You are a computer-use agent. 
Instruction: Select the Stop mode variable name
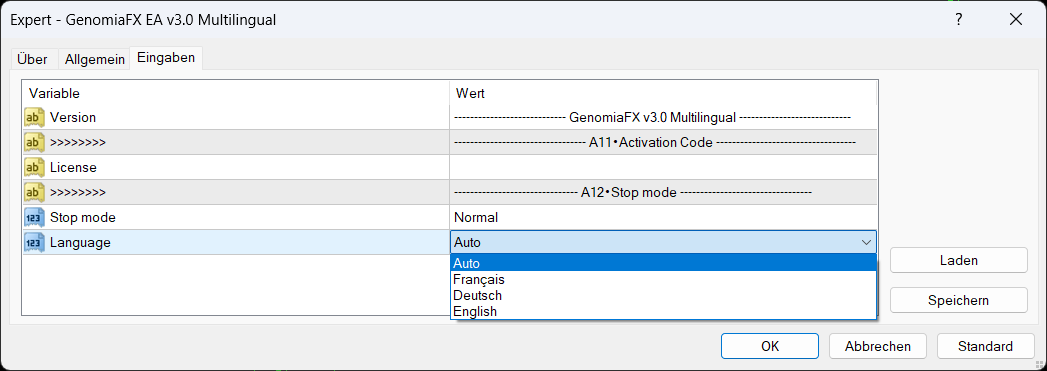tap(83, 218)
